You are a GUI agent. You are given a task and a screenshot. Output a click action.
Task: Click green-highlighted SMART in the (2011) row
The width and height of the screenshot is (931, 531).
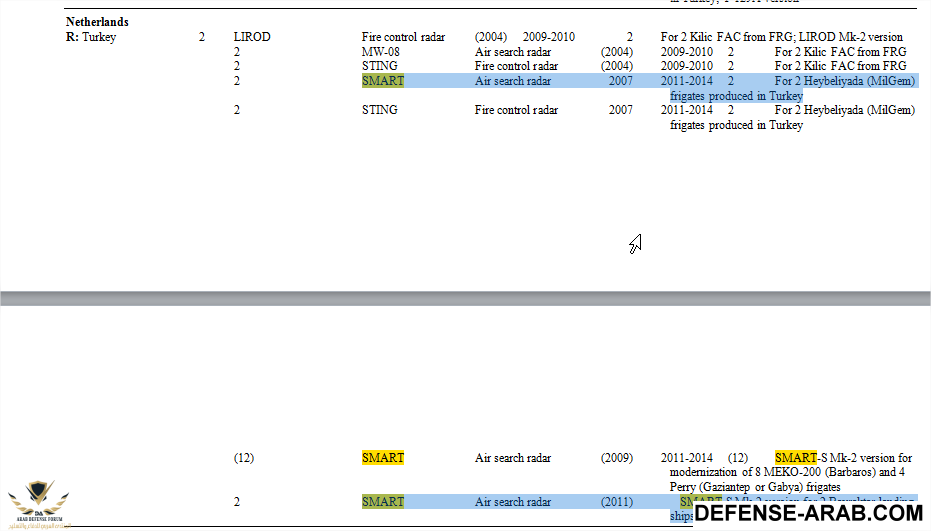point(383,502)
